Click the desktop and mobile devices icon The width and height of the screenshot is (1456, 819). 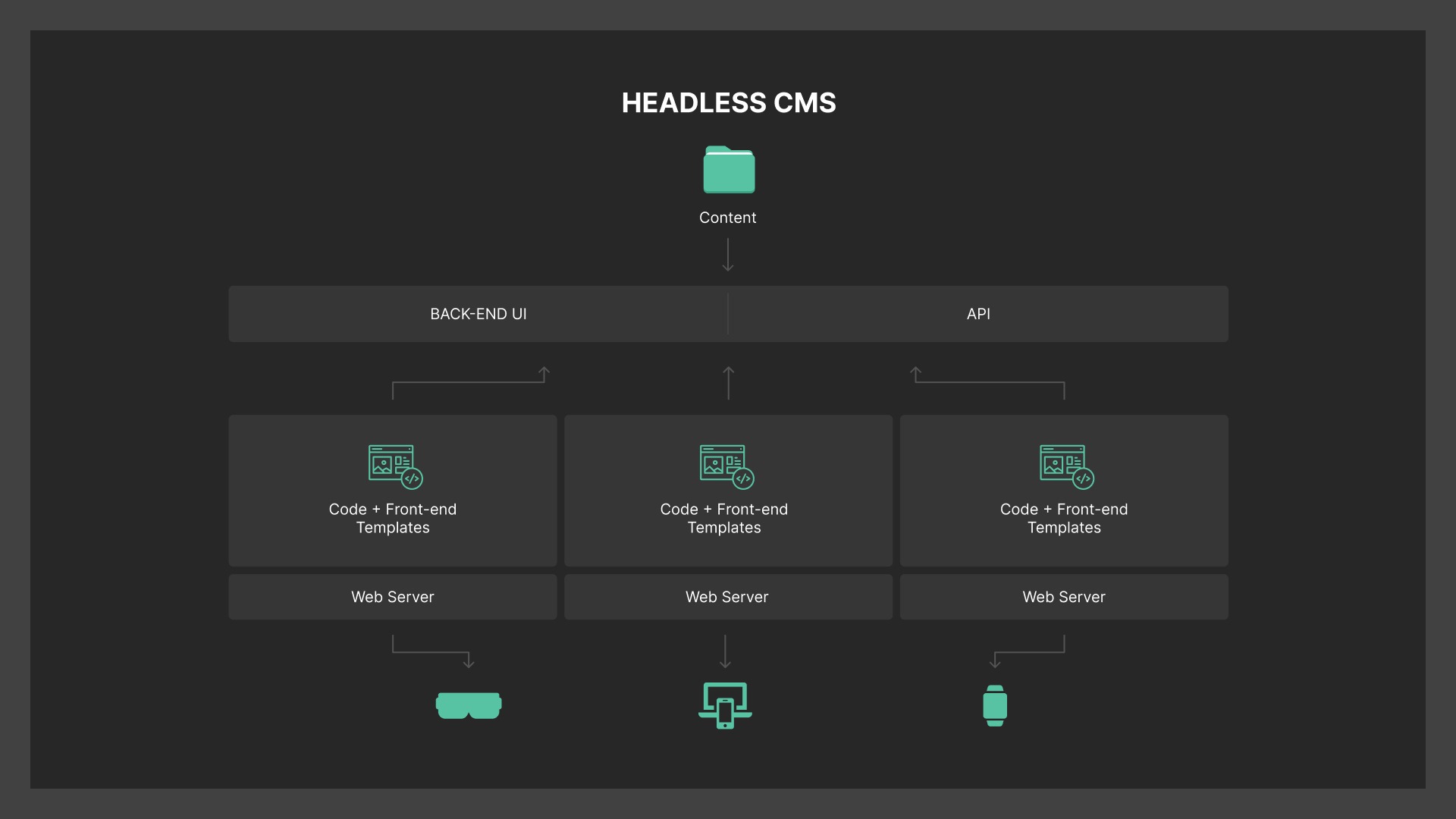click(725, 705)
